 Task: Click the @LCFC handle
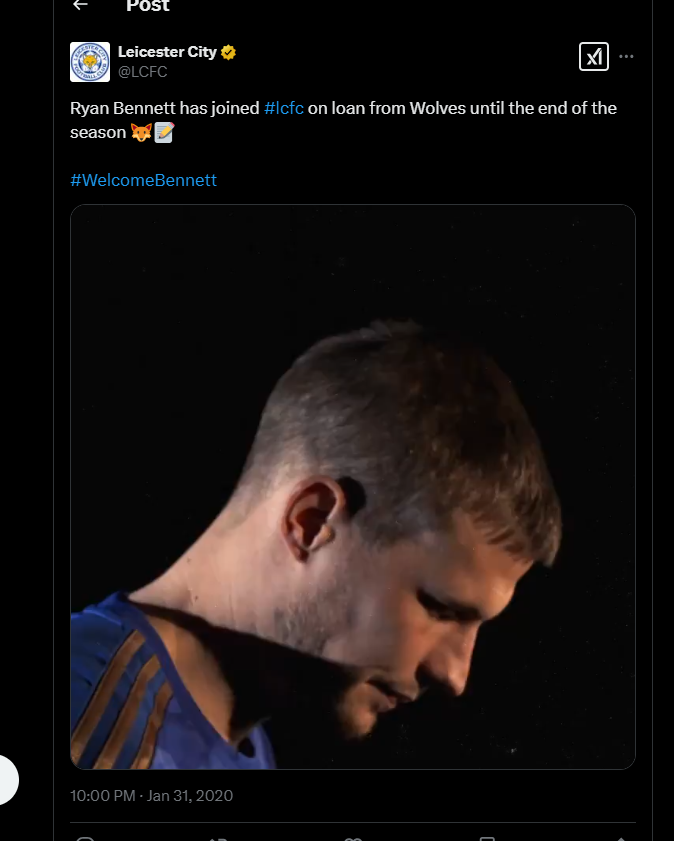(143, 72)
